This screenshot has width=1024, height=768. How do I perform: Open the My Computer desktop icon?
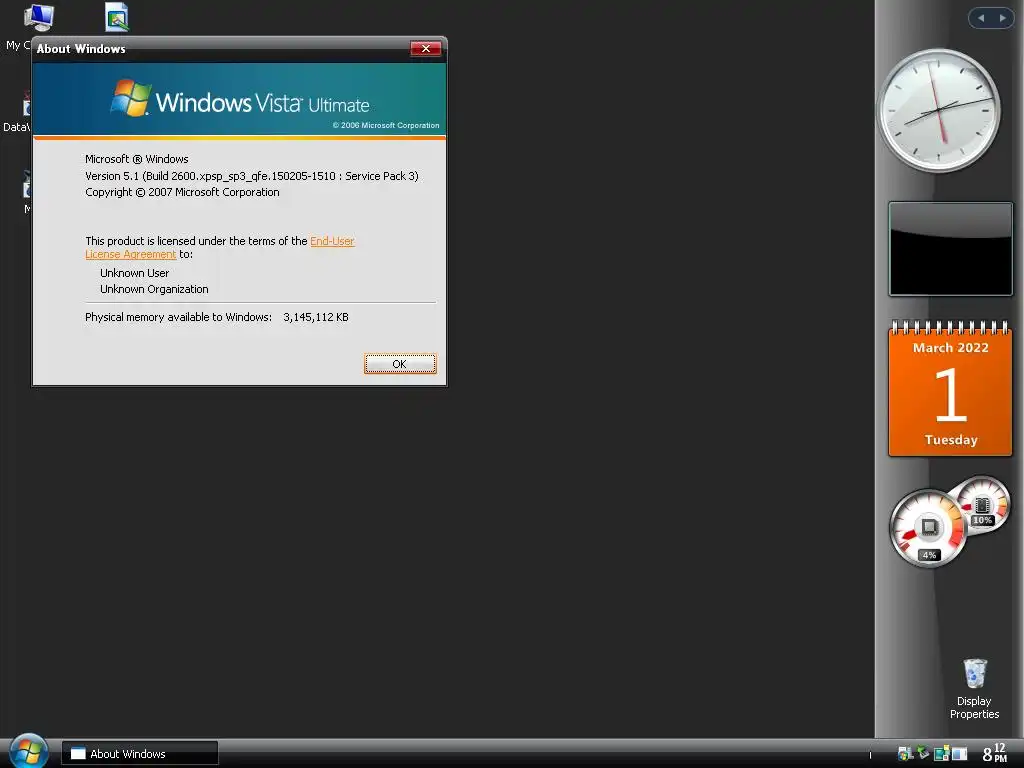pos(39,18)
